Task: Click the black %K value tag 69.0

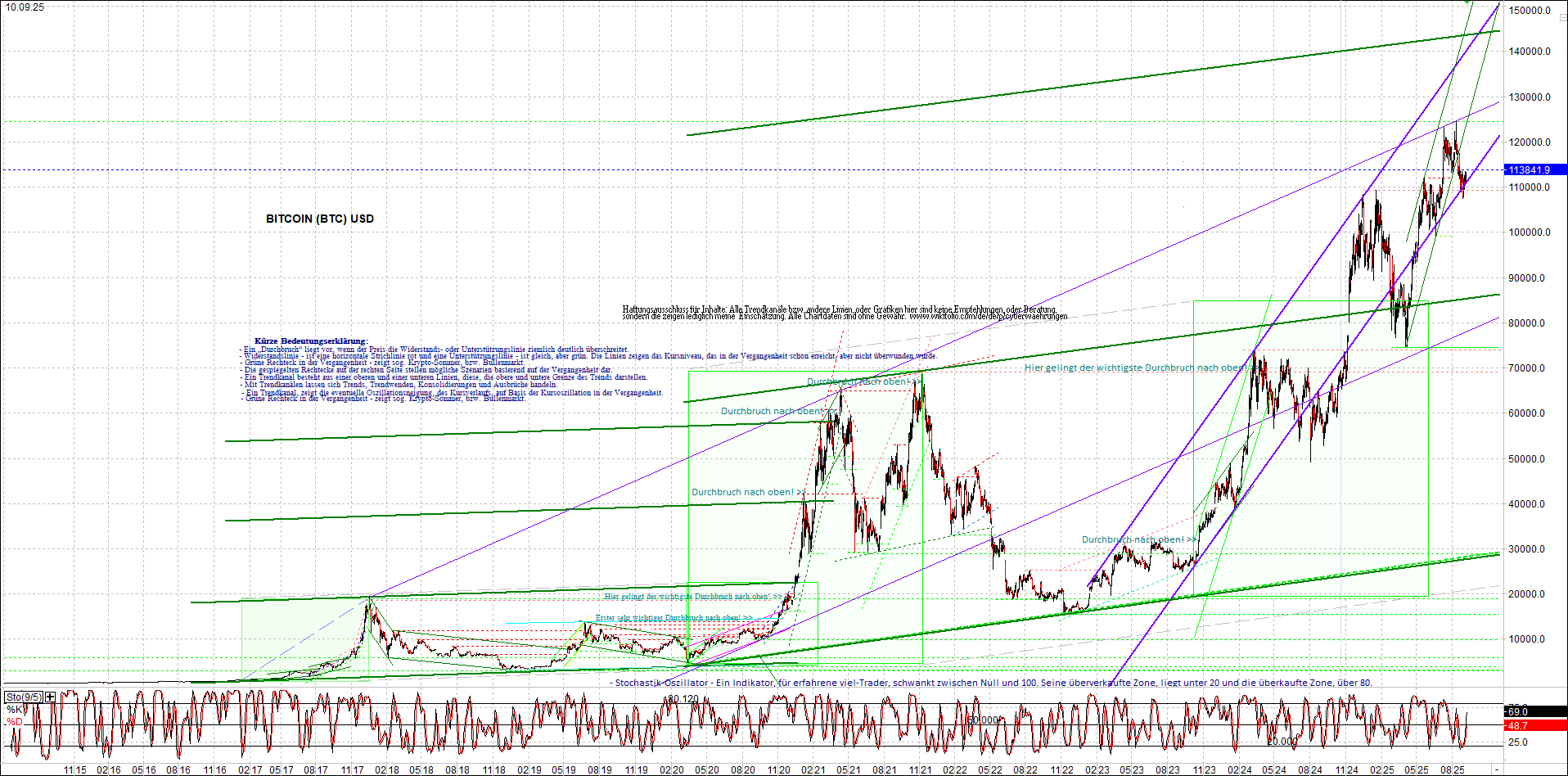Action: [x=1535, y=711]
